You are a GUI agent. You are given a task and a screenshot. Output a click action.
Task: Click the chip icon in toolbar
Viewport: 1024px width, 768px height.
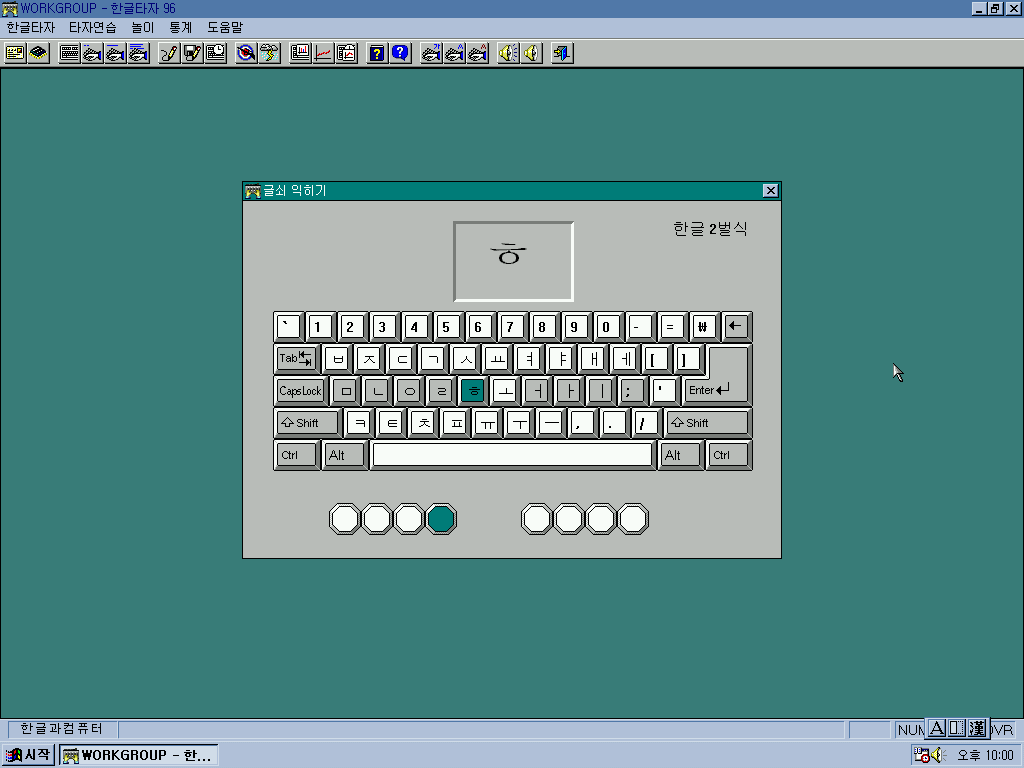click(39, 53)
